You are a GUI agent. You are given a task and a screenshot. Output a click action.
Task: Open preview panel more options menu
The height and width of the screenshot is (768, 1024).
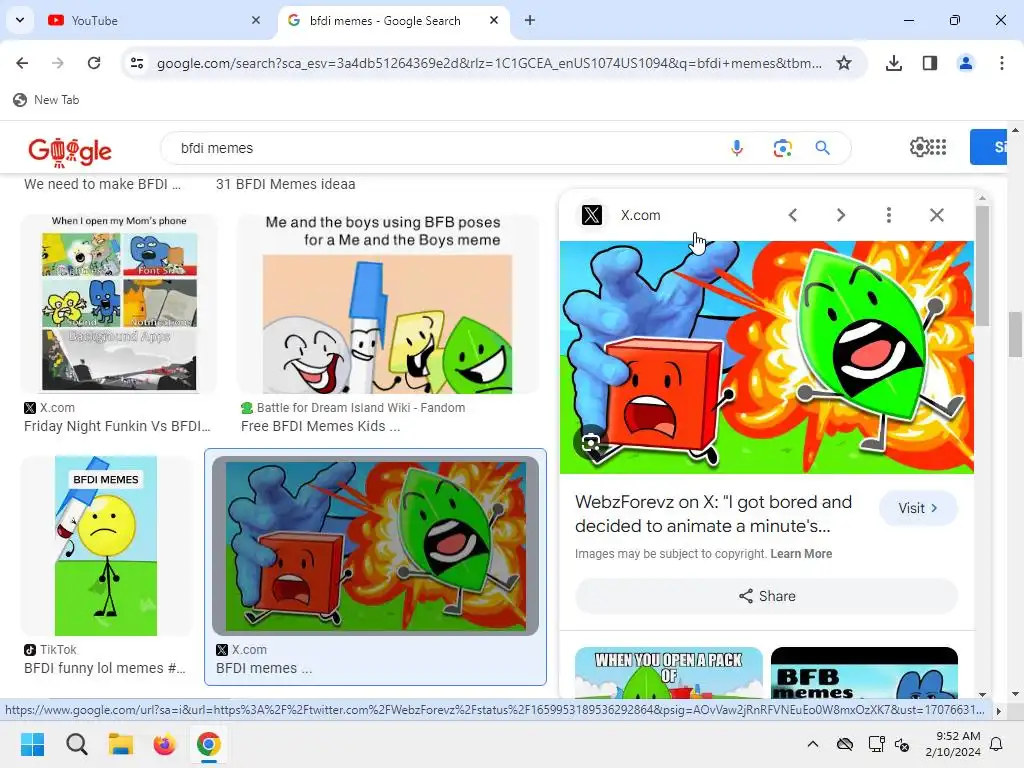[888, 215]
